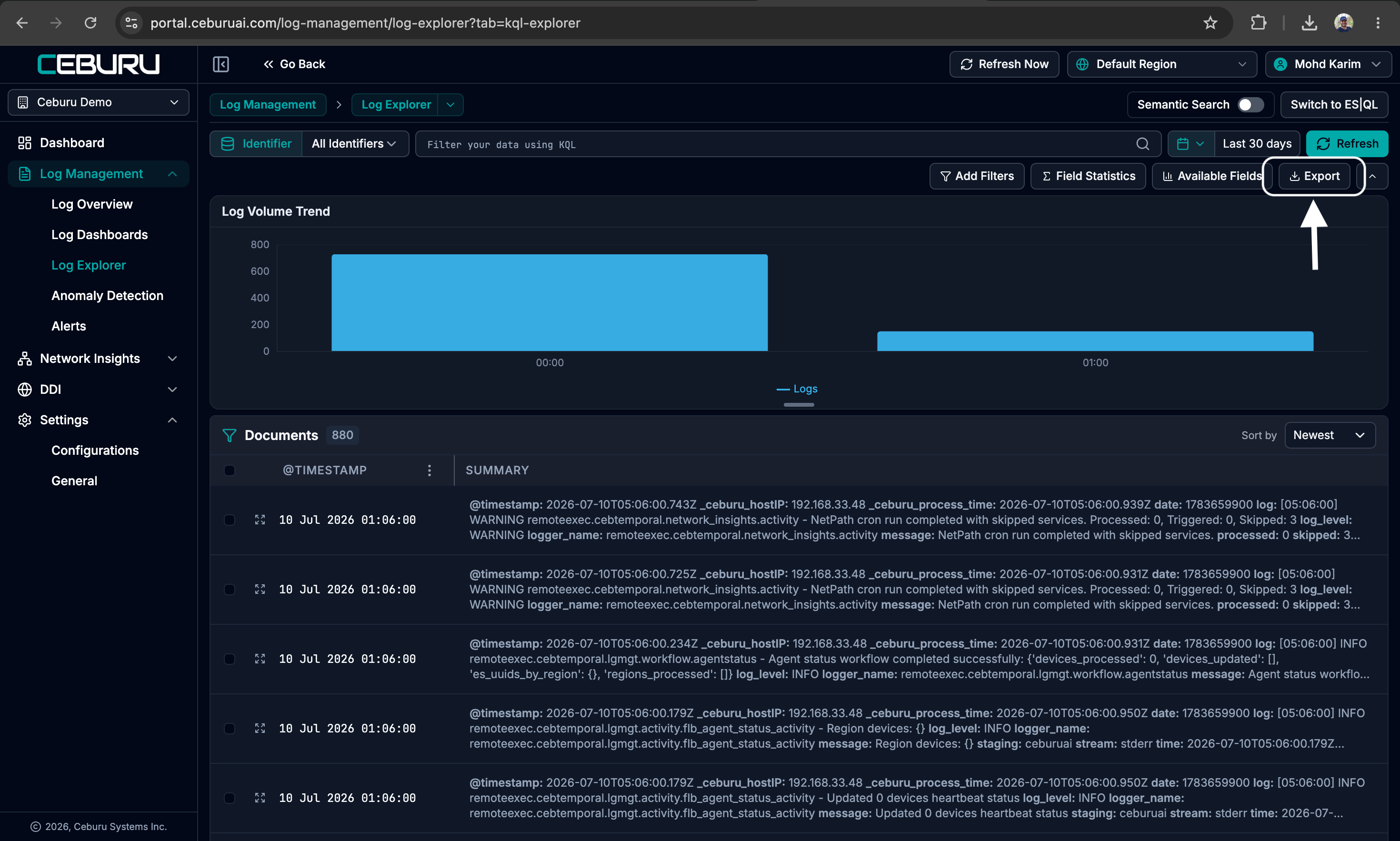Image resolution: width=1400 pixels, height=841 pixels.
Task: Open browser extensions puzzle icon
Action: click(x=1258, y=23)
